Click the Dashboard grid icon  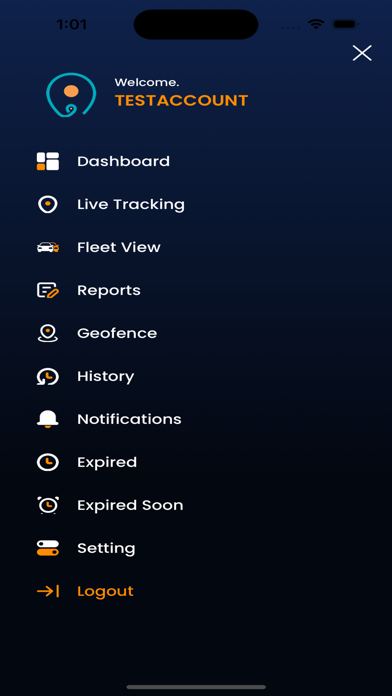48,161
